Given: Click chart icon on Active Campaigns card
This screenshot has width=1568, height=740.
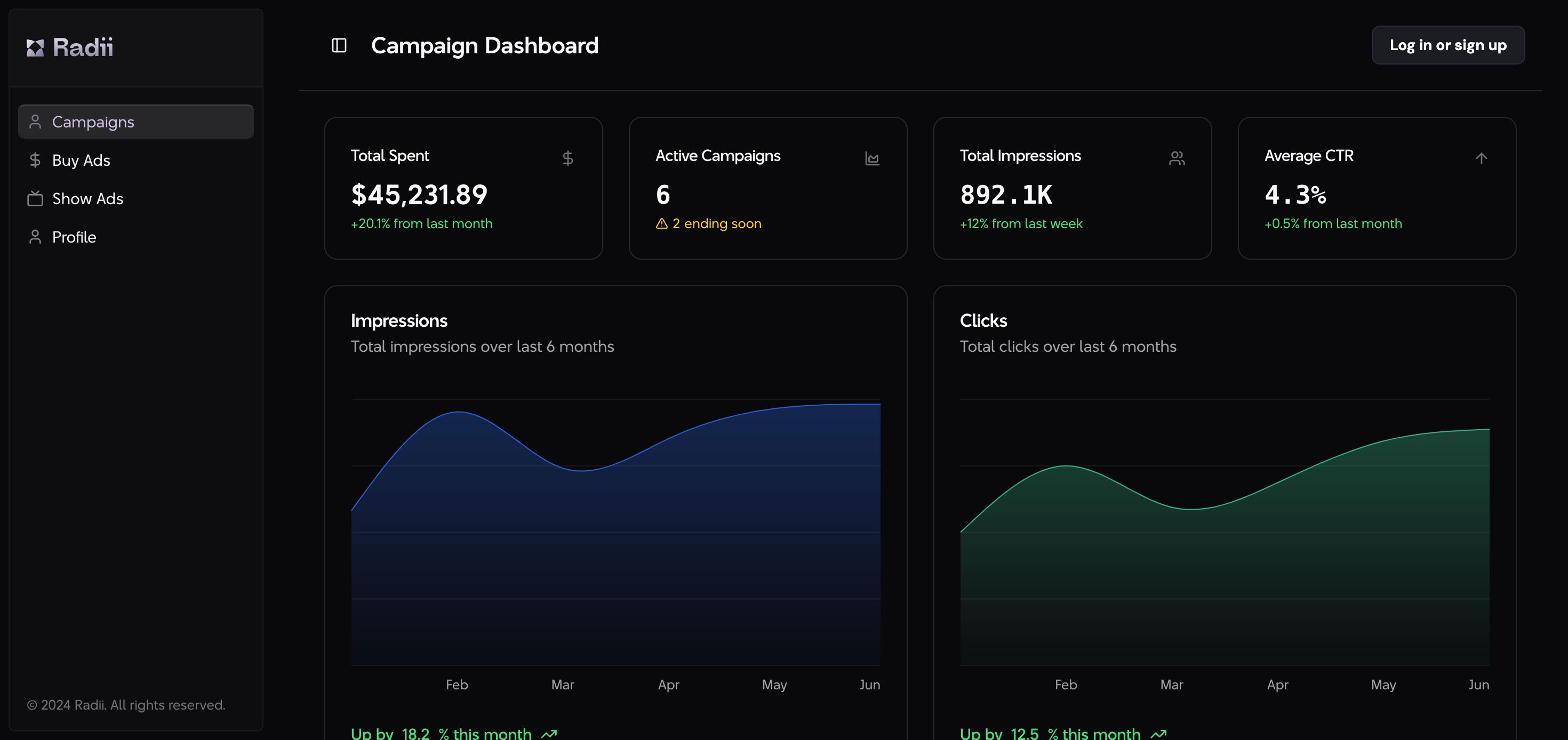Looking at the screenshot, I should tap(872, 158).
